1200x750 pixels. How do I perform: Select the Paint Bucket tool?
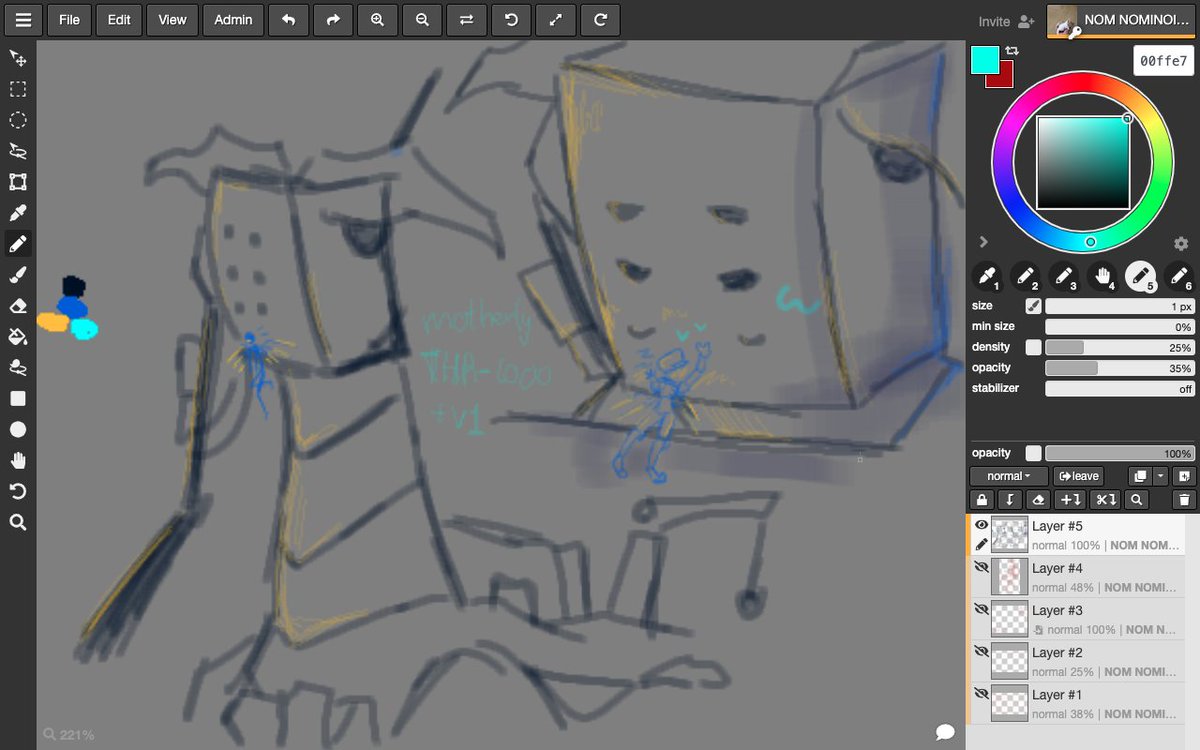[18, 337]
